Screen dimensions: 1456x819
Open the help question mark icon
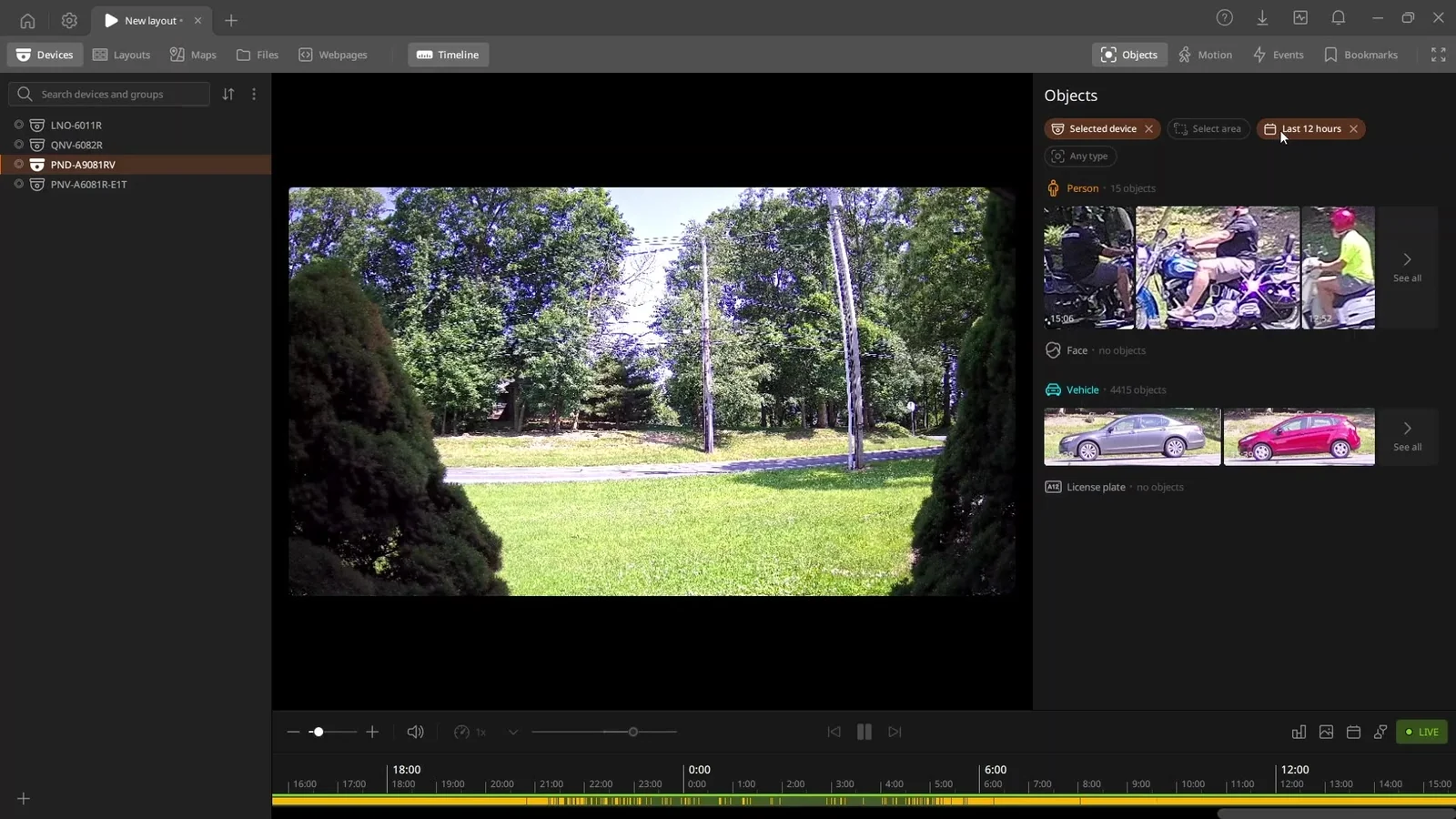click(x=1225, y=17)
